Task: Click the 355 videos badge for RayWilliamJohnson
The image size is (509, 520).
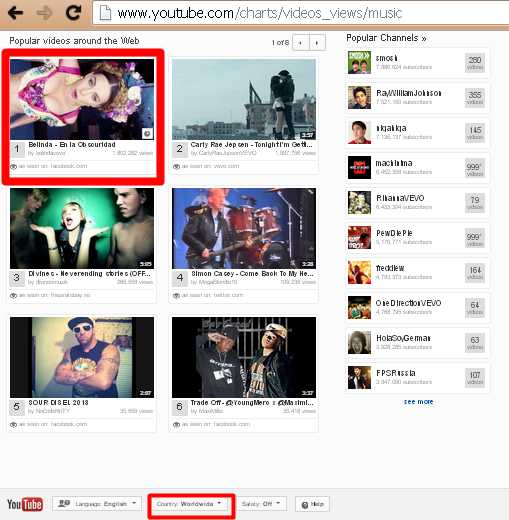Action: click(x=475, y=97)
